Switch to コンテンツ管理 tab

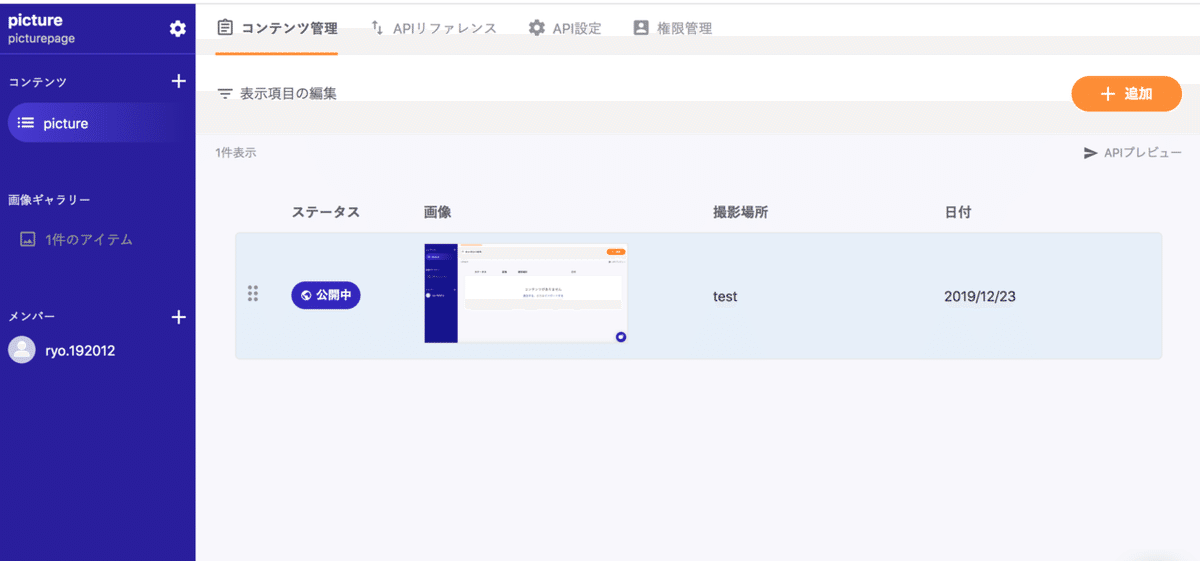[277, 28]
